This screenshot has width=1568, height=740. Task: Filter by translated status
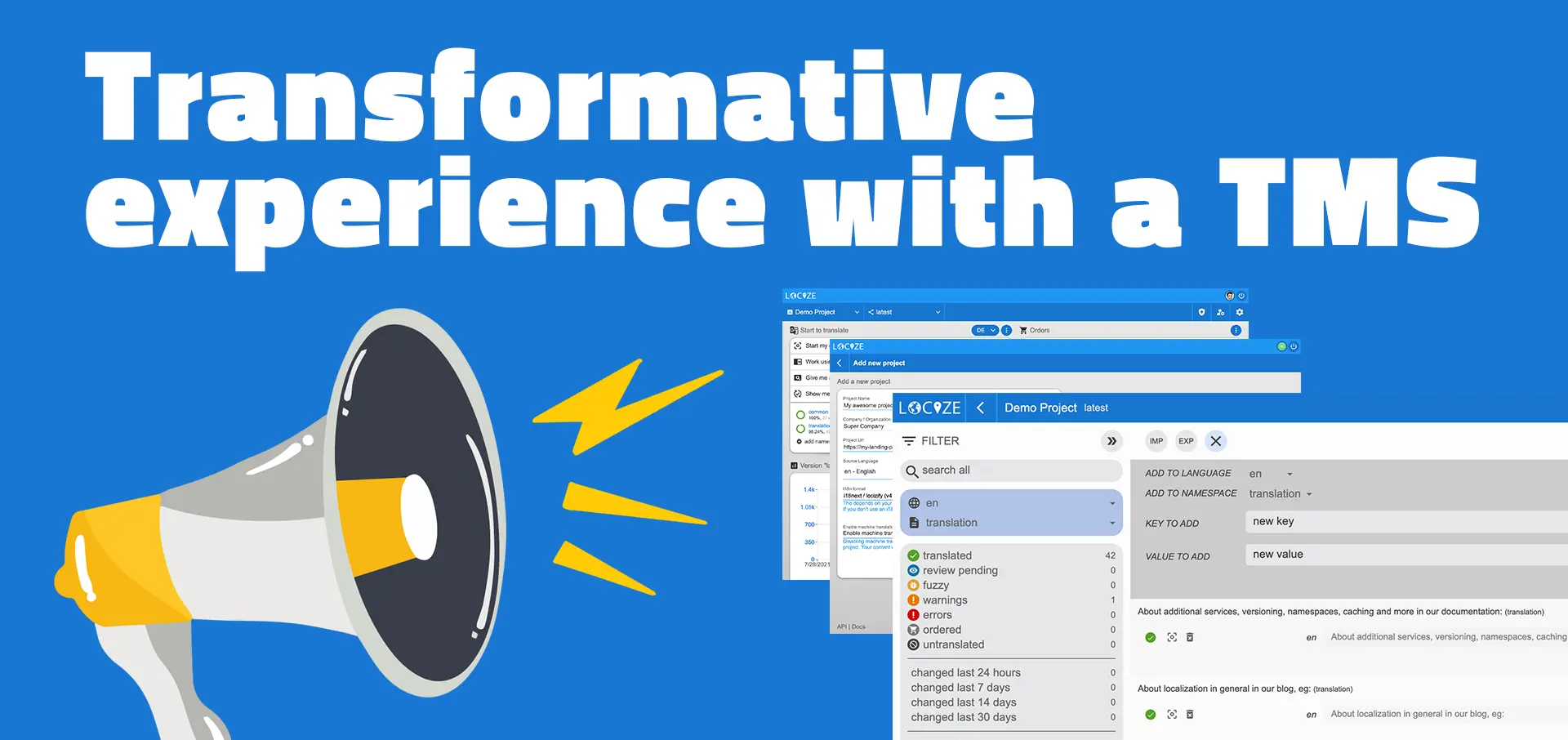point(947,555)
